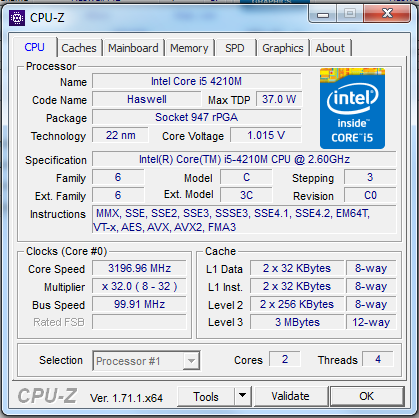
Task: Click the processor Name field
Action: click(x=197, y=81)
